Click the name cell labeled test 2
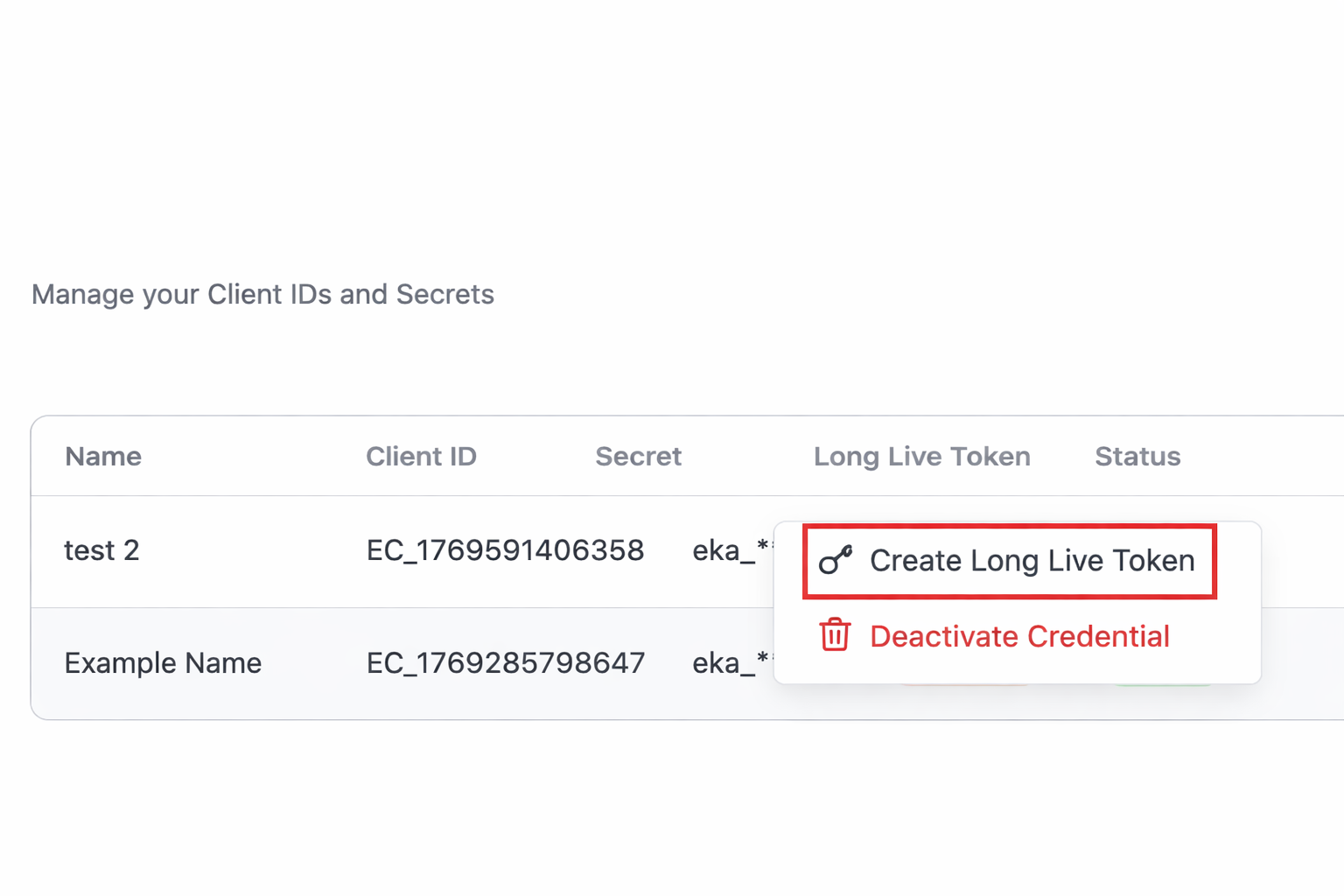Screen dimensions: 1344x896 (102, 550)
